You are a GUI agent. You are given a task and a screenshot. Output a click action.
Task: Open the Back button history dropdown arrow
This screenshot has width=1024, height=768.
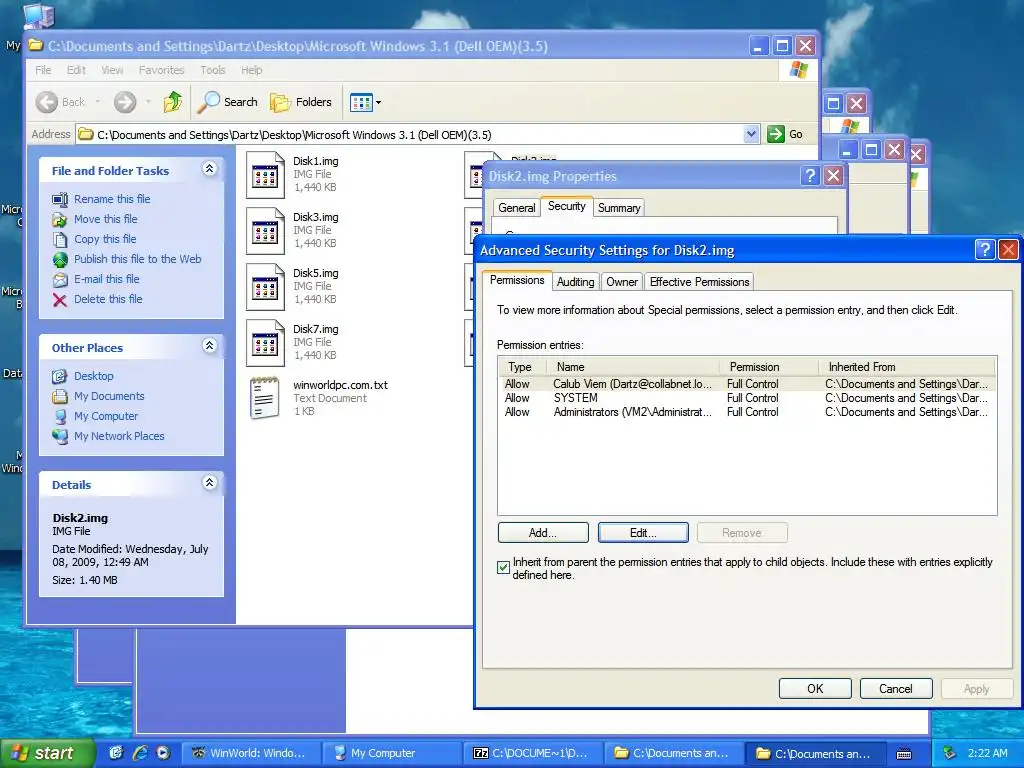[x=98, y=102]
